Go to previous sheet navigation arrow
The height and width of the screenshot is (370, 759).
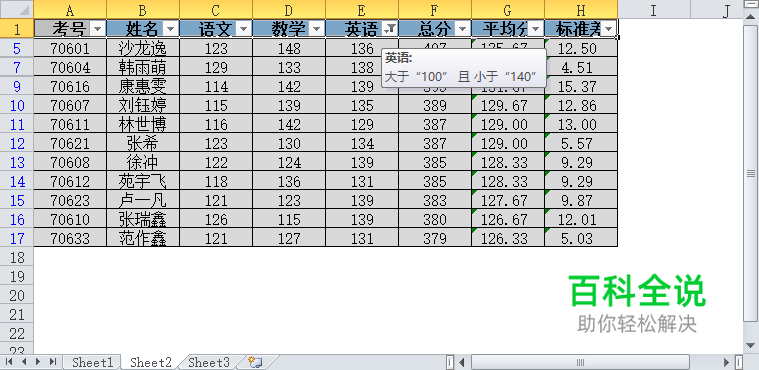[x=23, y=362]
